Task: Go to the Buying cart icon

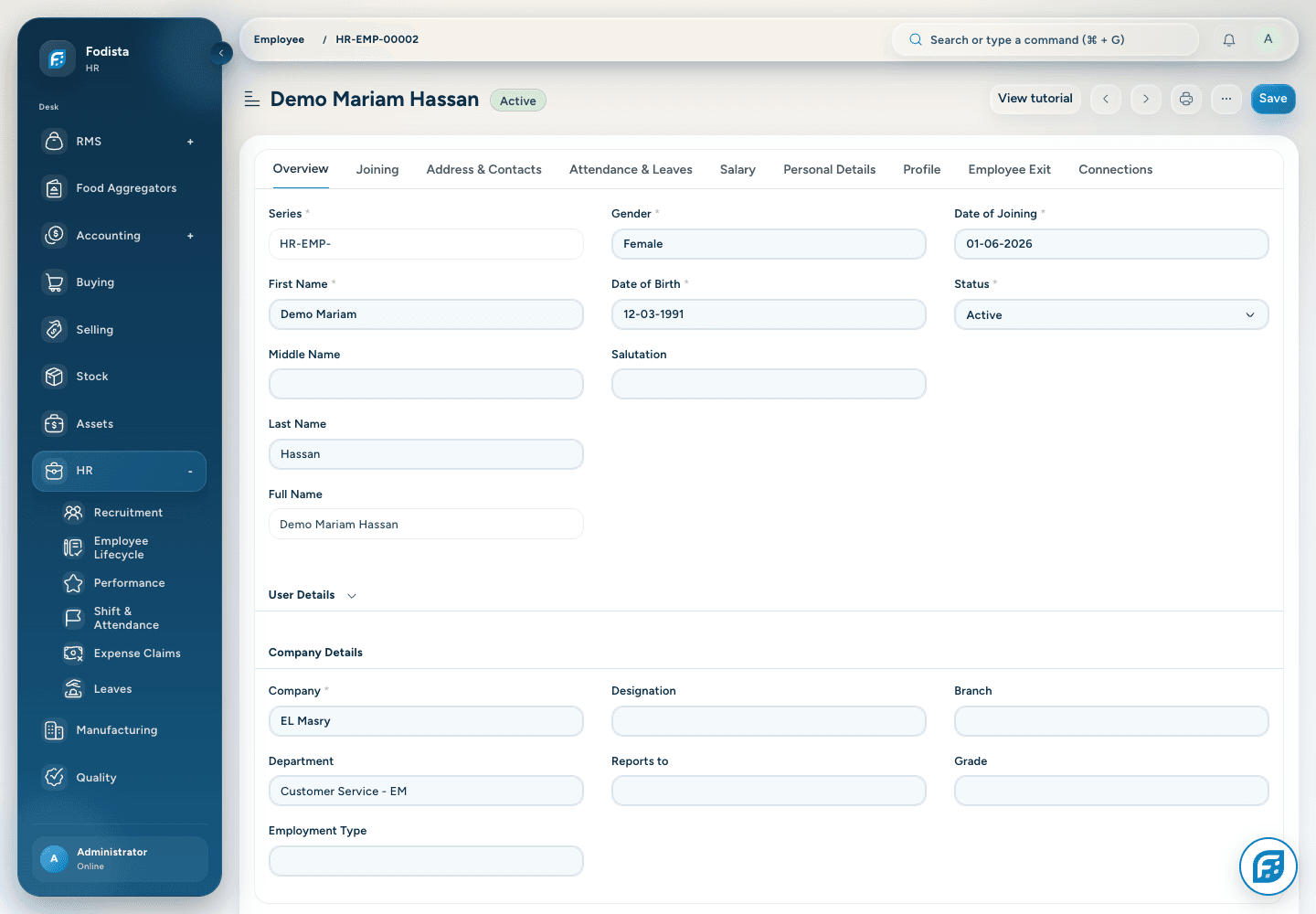Action: (x=55, y=282)
